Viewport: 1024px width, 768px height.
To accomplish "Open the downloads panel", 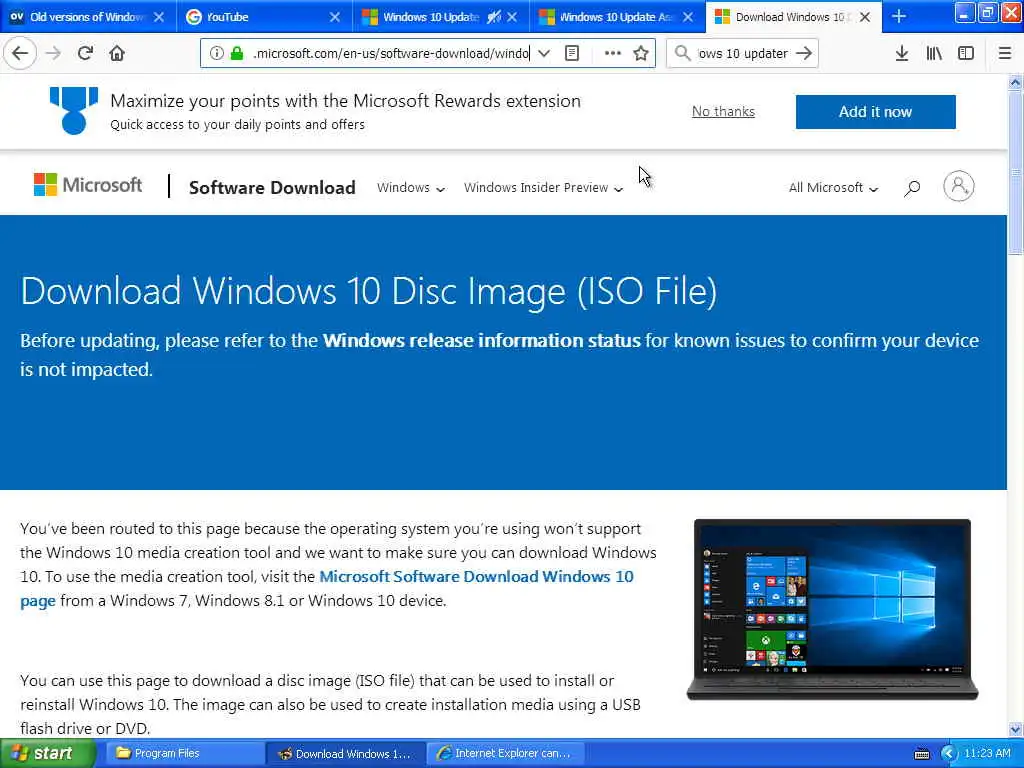I will coord(901,53).
